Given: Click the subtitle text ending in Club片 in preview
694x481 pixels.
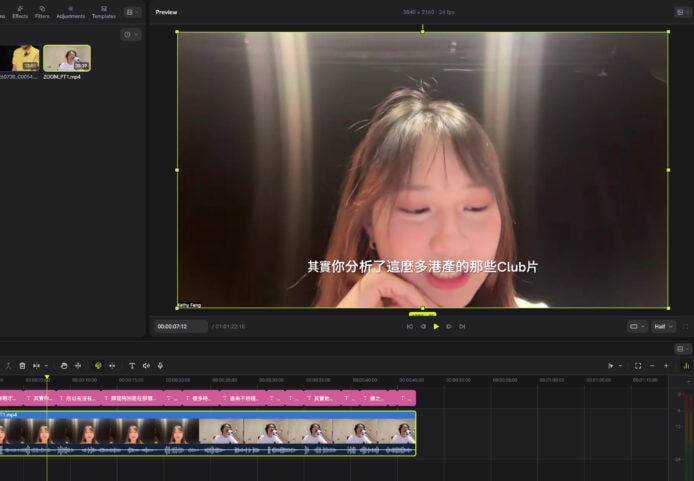Looking at the screenshot, I should (423, 267).
